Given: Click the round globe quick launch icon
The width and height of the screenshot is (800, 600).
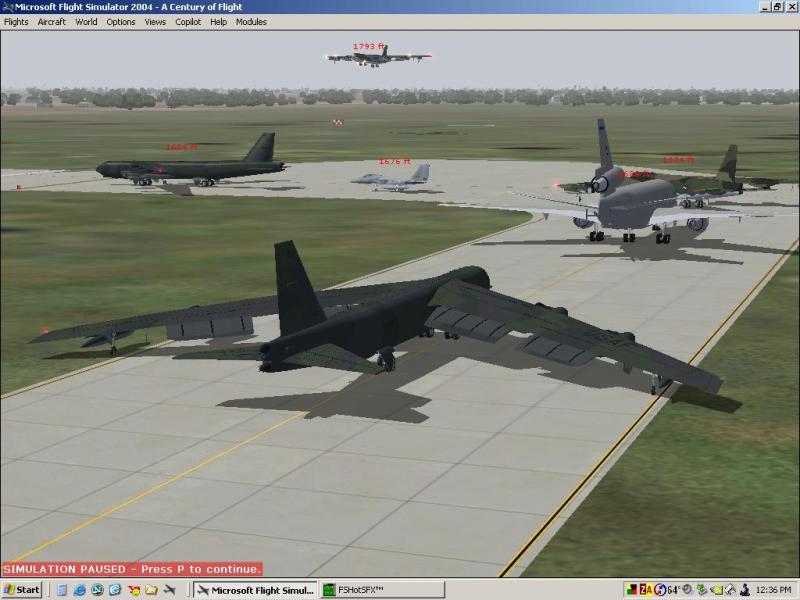Looking at the screenshot, I should (97, 590).
